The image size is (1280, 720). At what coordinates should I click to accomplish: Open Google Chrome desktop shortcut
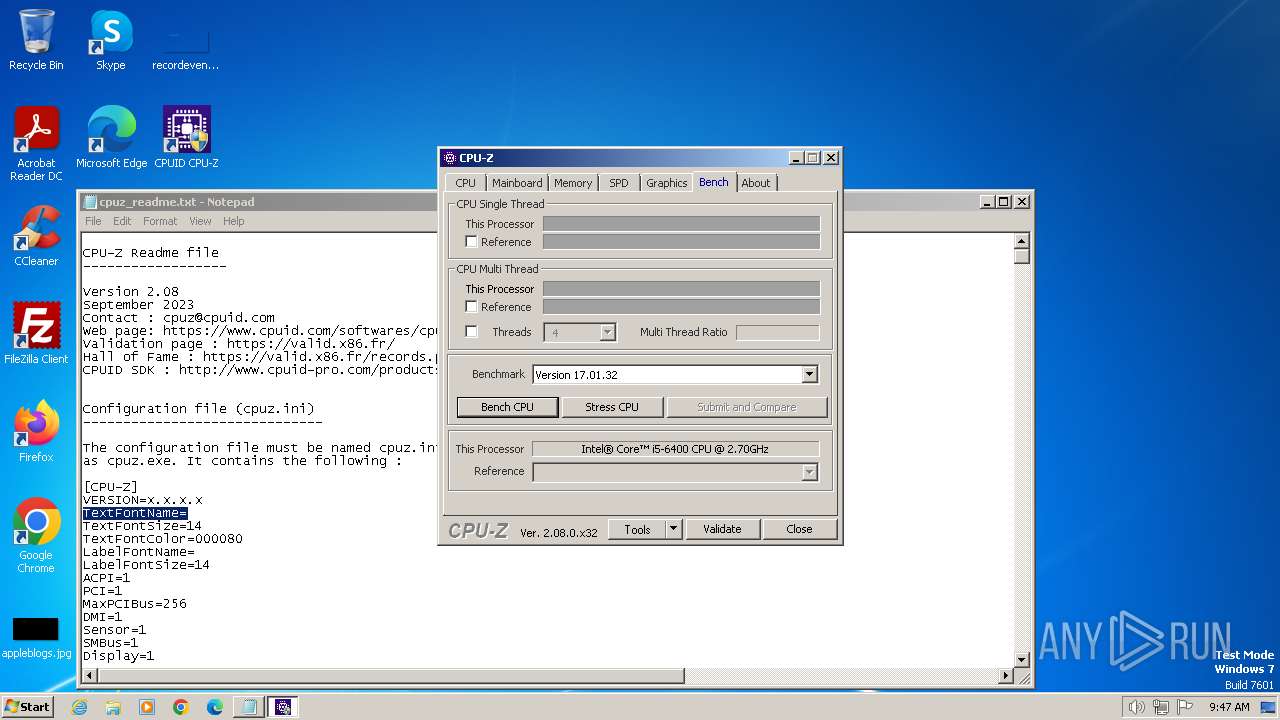[x=36, y=536]
